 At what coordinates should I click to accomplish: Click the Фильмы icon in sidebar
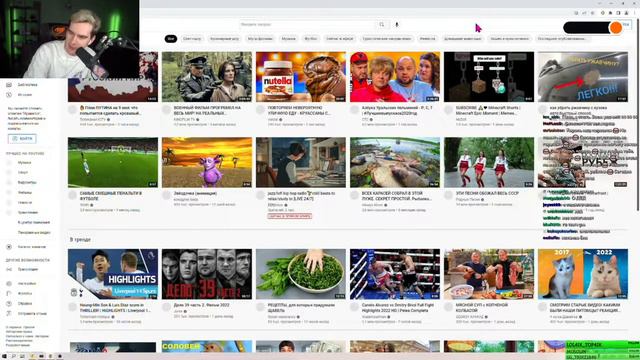coord(9,192)
